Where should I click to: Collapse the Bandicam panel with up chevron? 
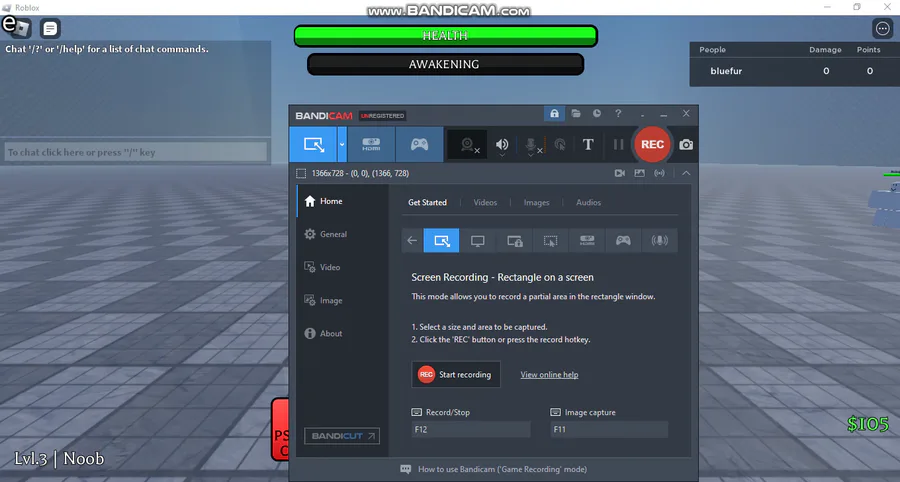tap(686, 173)
